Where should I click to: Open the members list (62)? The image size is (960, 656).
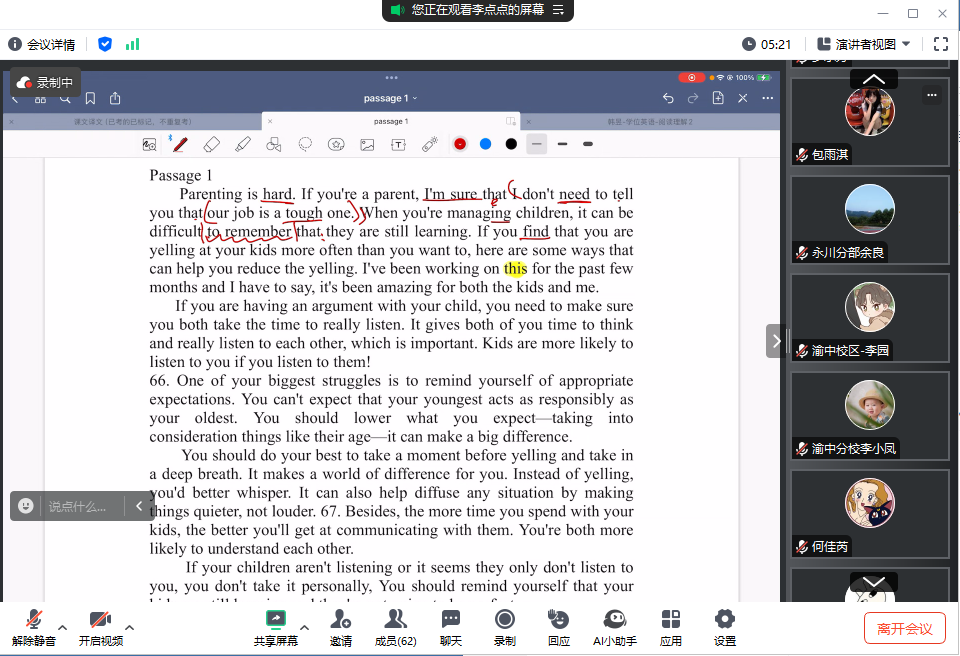pos(395,627)
